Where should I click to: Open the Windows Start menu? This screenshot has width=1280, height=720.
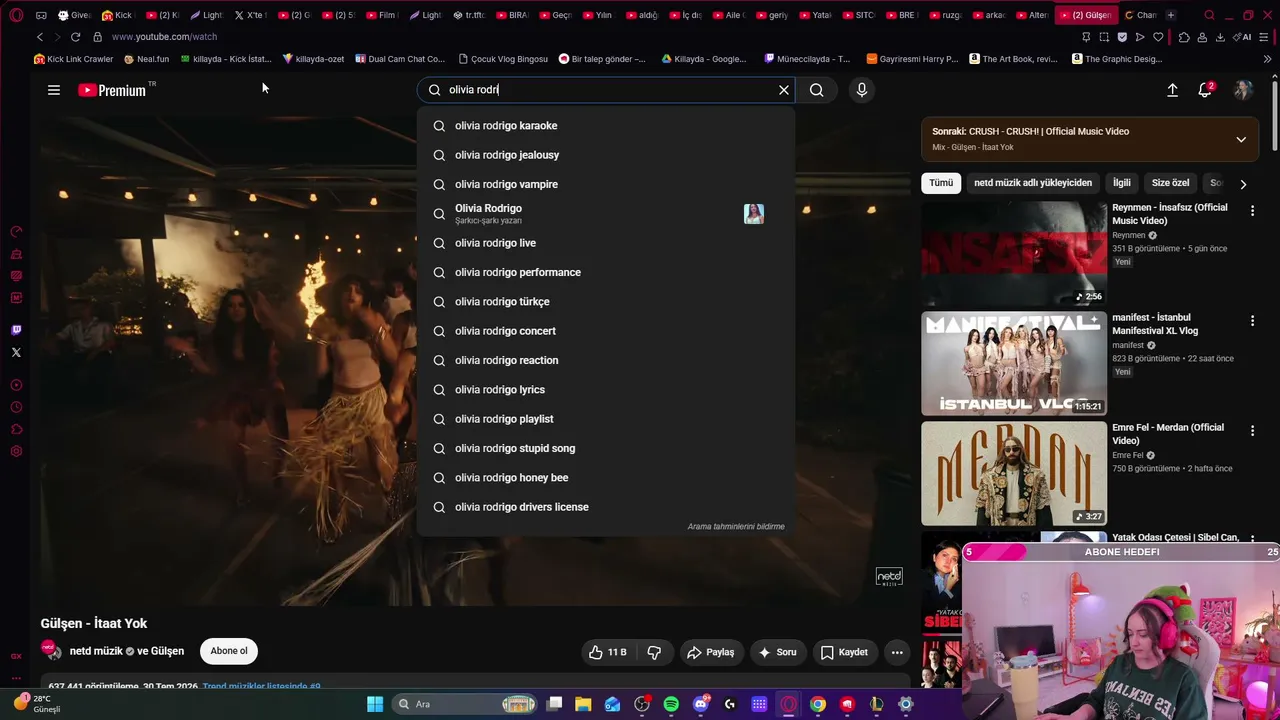pyautogui.click(x=375, y=704)
